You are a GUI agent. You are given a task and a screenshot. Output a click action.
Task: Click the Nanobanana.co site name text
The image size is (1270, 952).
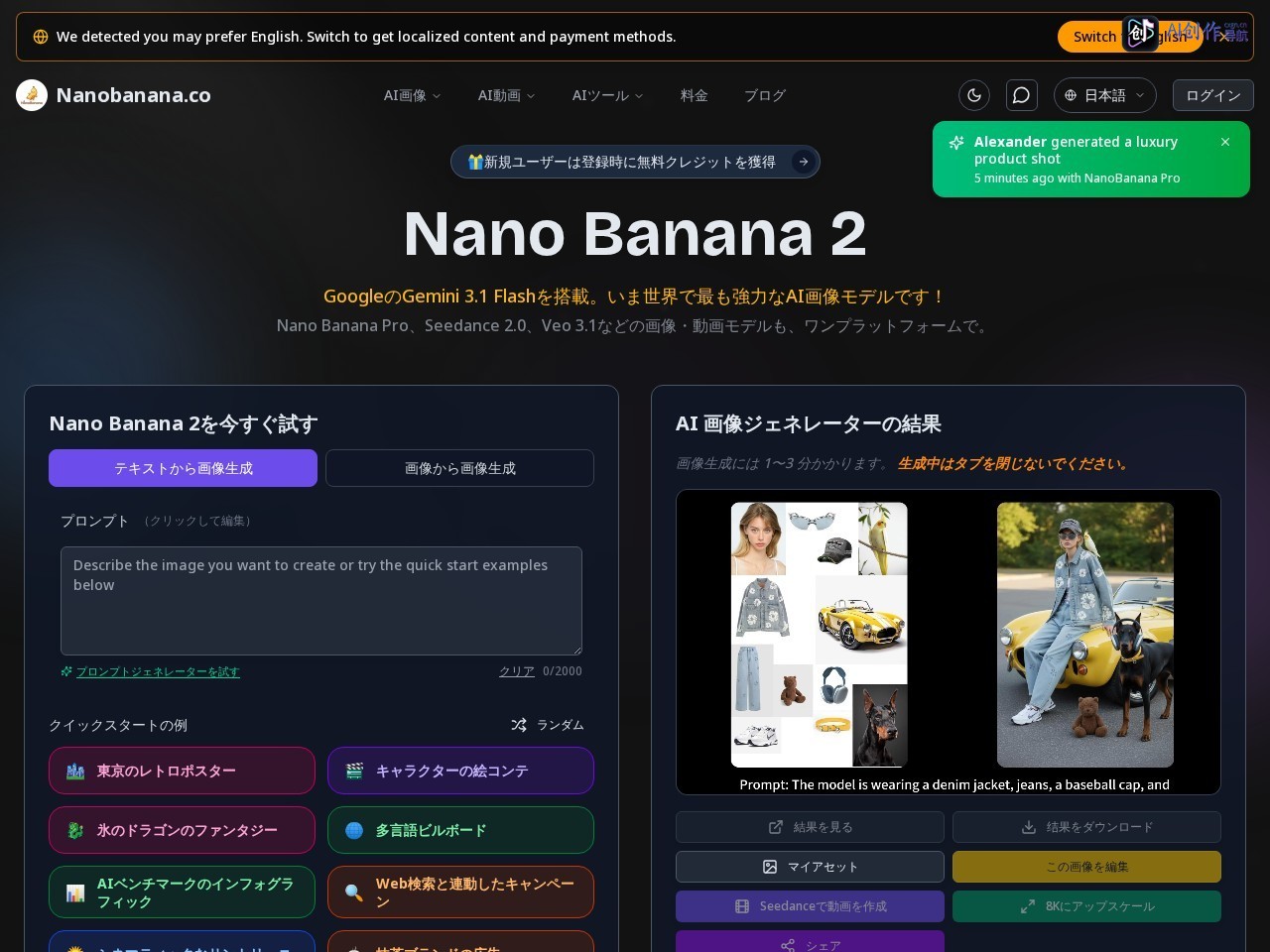point(134,95)
